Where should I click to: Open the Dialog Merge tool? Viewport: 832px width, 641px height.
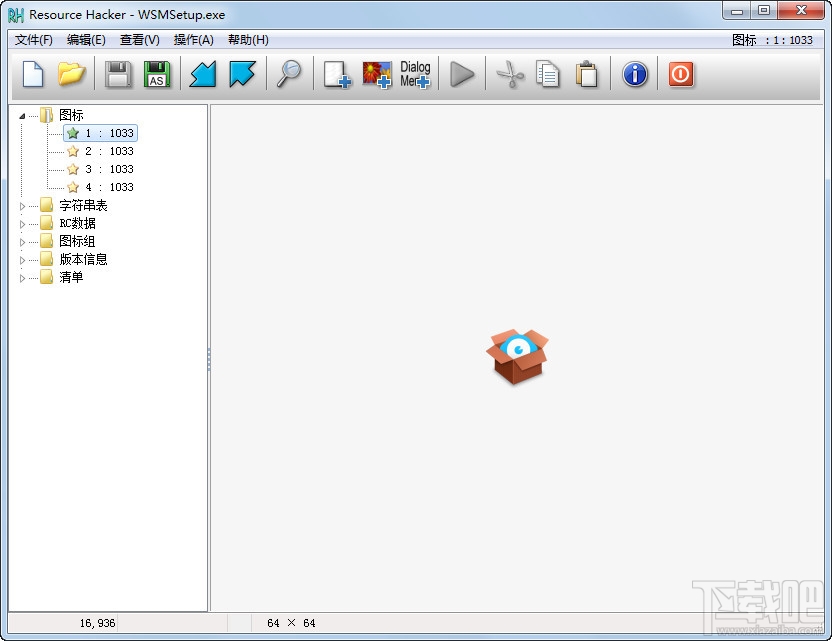click(414, 74)
